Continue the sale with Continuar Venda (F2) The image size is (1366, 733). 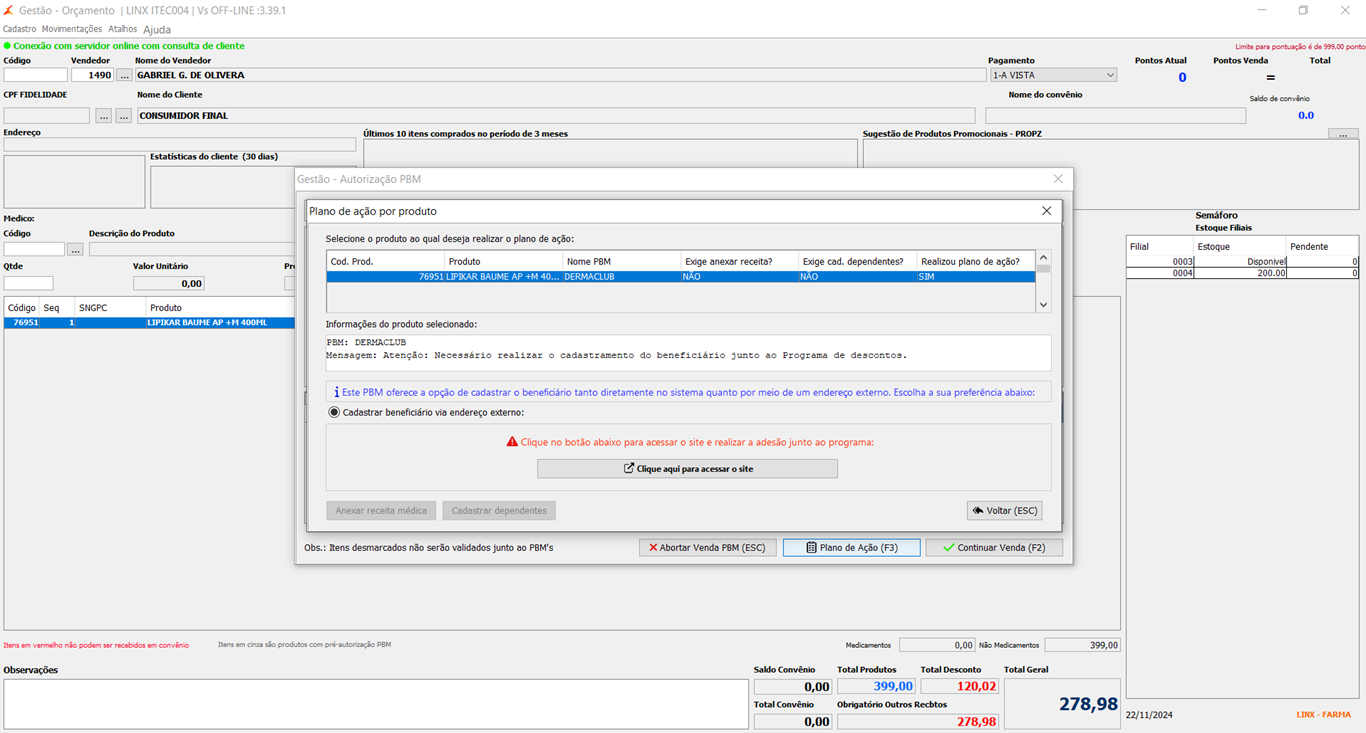click(994, 548)
